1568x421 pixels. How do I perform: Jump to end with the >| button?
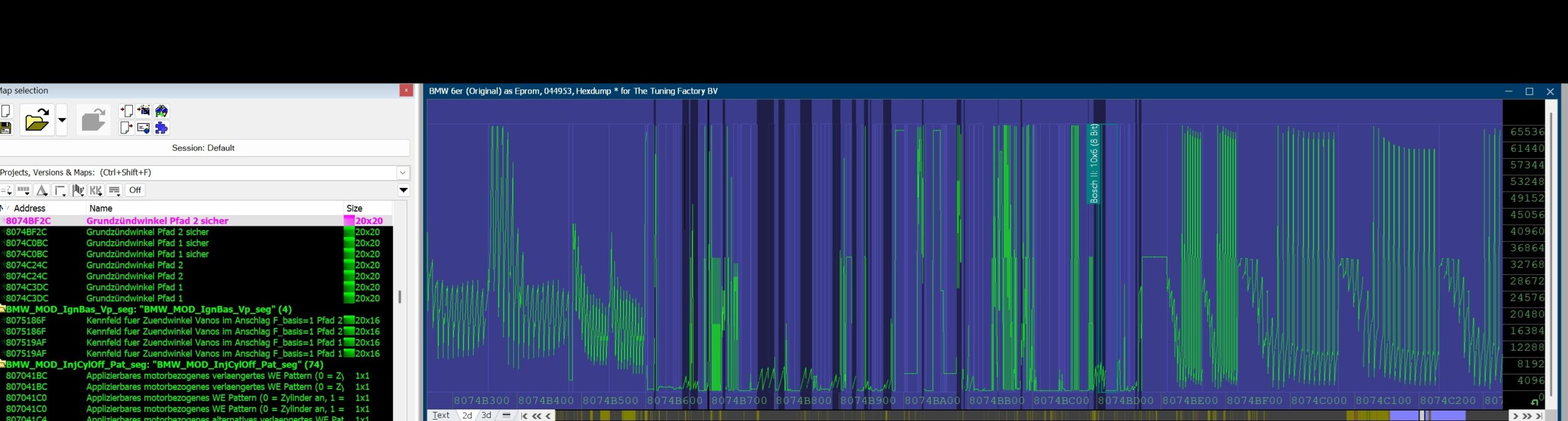[x=1539, y=415]
